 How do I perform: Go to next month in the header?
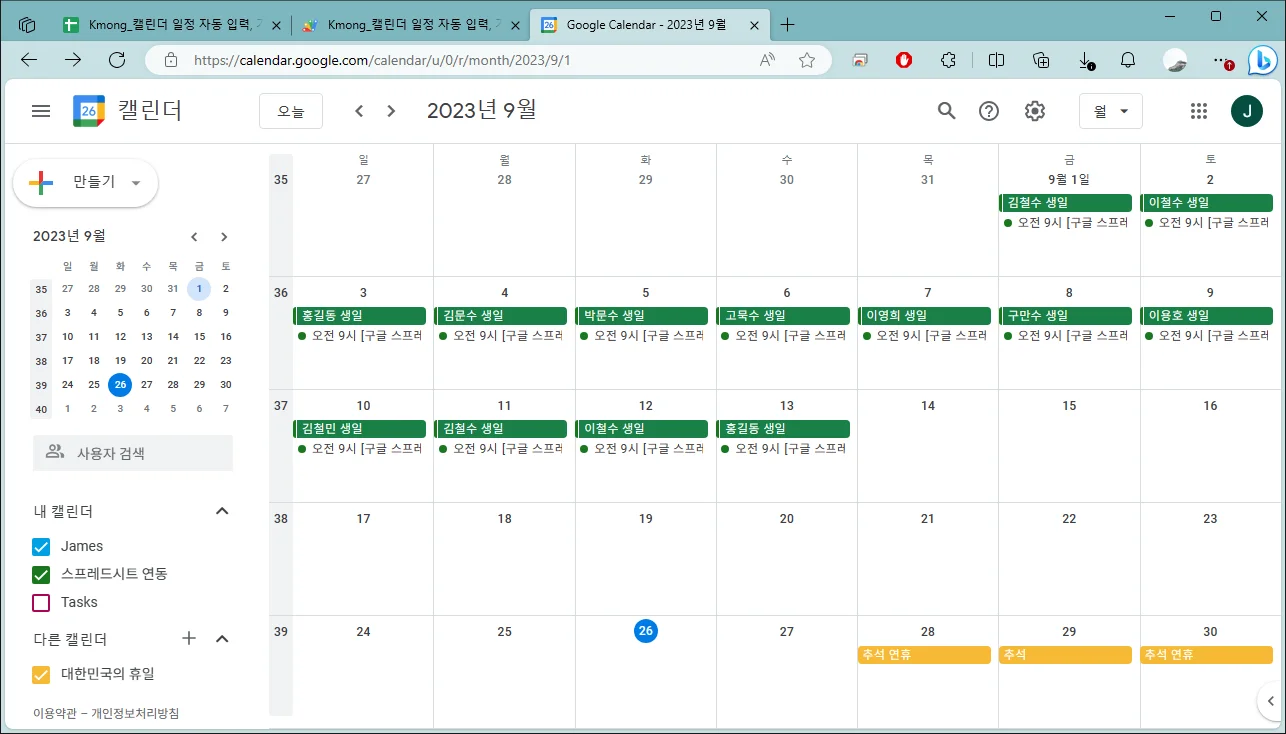click(391, 111)
